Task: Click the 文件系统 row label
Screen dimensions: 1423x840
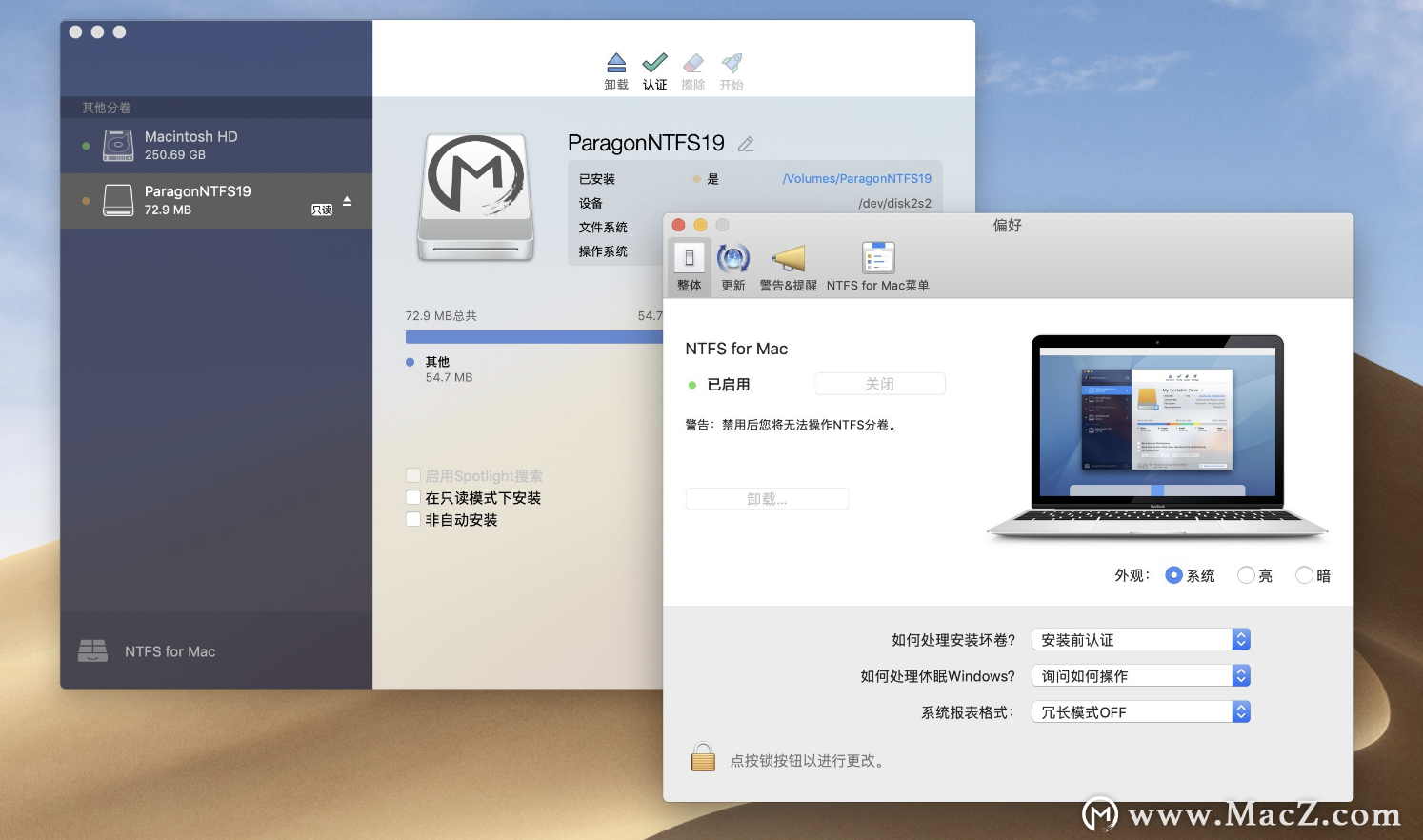Action: coord(603,228)
